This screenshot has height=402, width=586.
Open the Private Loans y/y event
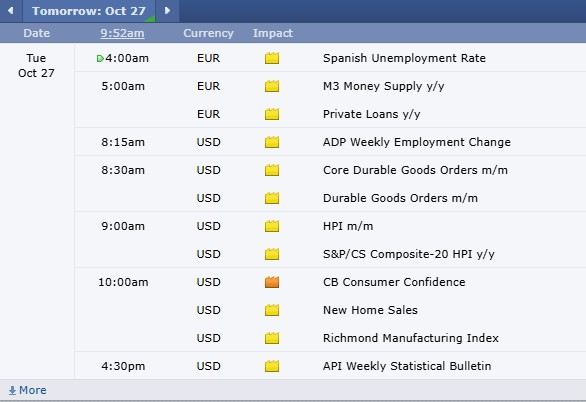point(372,114)
